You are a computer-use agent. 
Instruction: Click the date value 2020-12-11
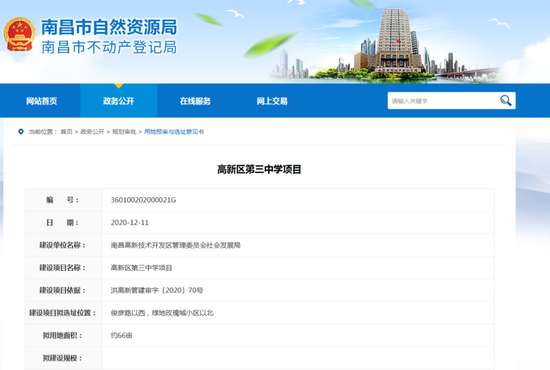[130, 223]
